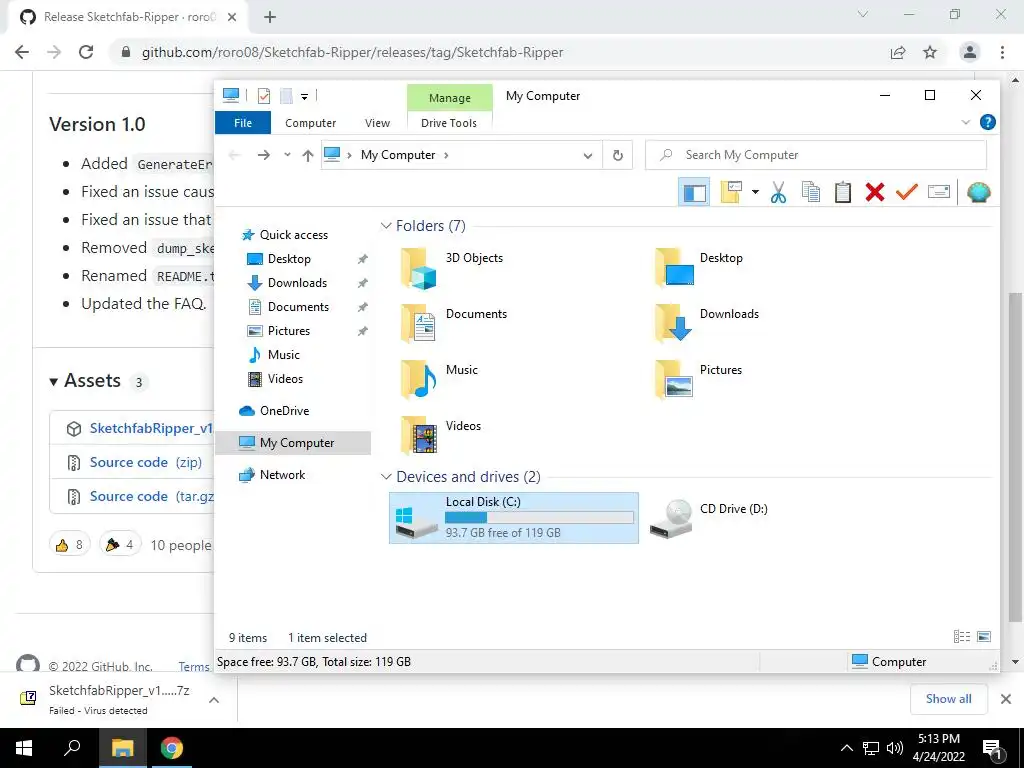Bookmark this page with star icon
The width and height of the screenshot is (1024, 768).
[x=930, y=52]
